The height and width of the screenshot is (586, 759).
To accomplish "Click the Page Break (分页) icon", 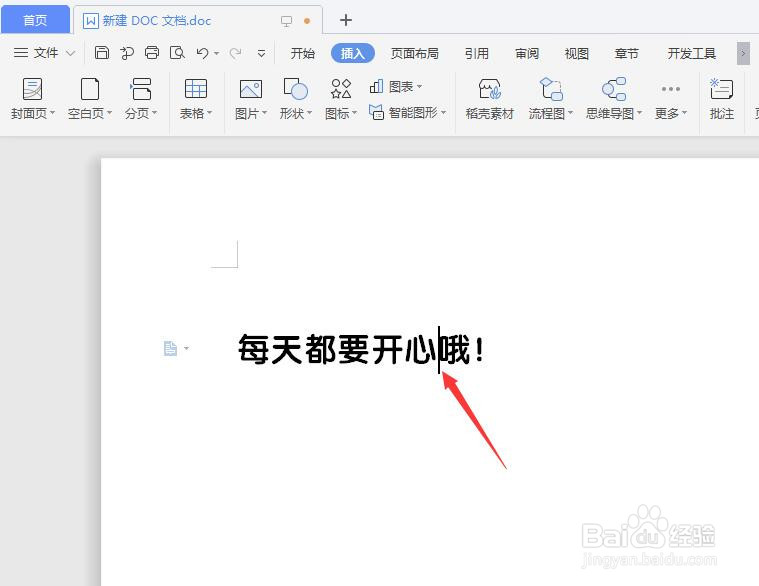I will coord(141,89).
